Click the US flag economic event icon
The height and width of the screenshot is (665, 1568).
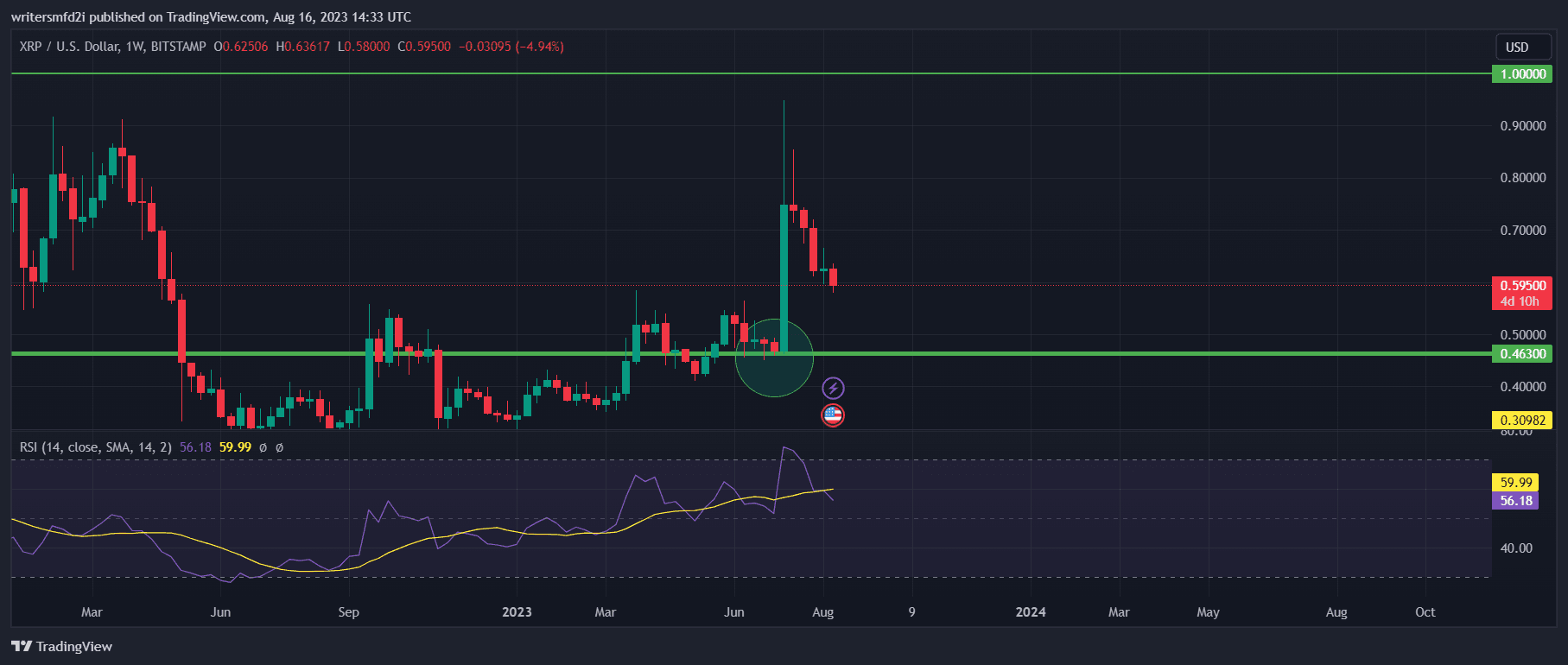coord(833,415)
